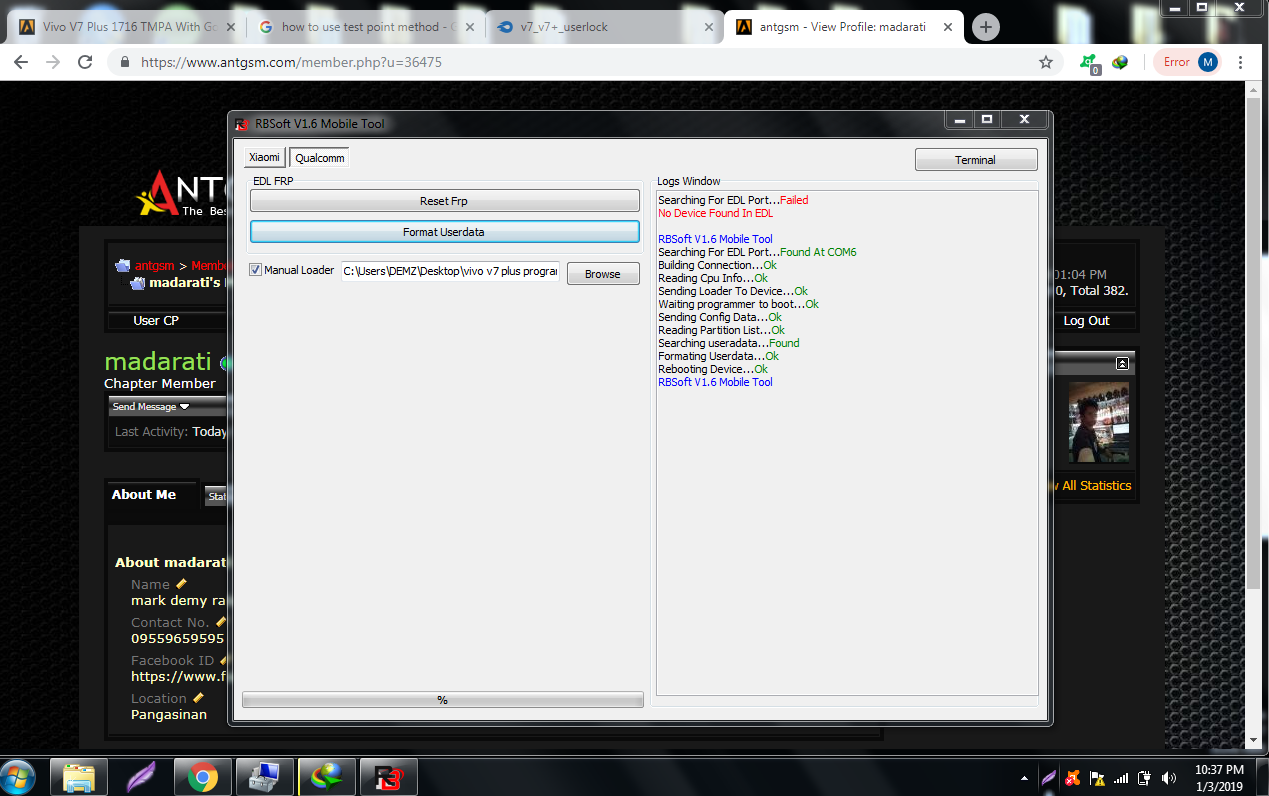Open the User CP link
The height and width of the screenshot is (796, 1269).
[156, 321]
